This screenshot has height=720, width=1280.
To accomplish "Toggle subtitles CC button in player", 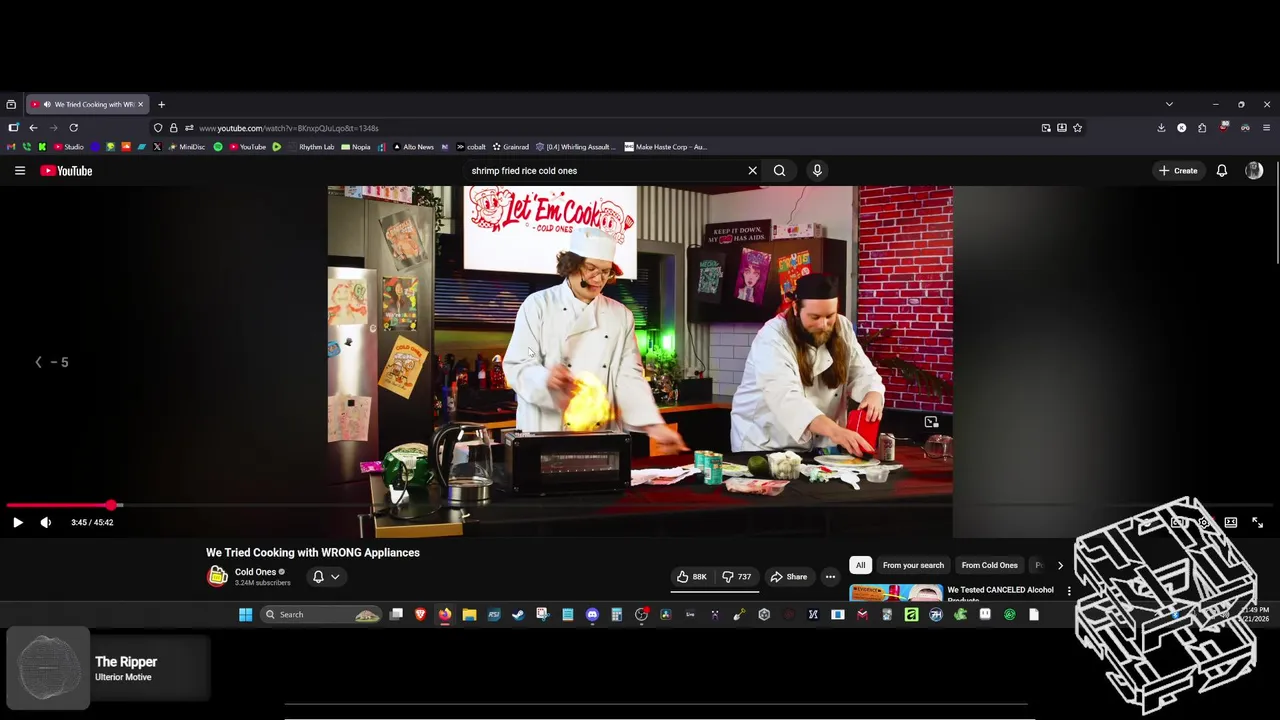I will [1179, 522].
